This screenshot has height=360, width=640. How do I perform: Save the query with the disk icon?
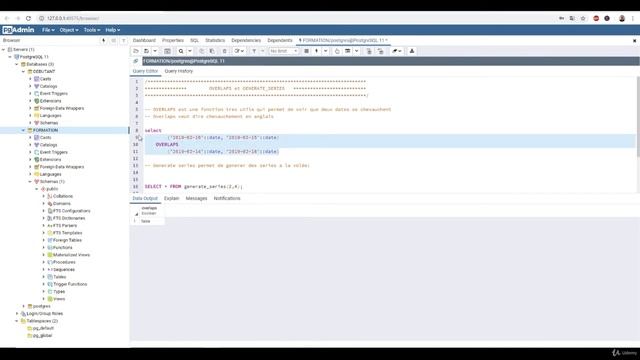coord(147,51)
